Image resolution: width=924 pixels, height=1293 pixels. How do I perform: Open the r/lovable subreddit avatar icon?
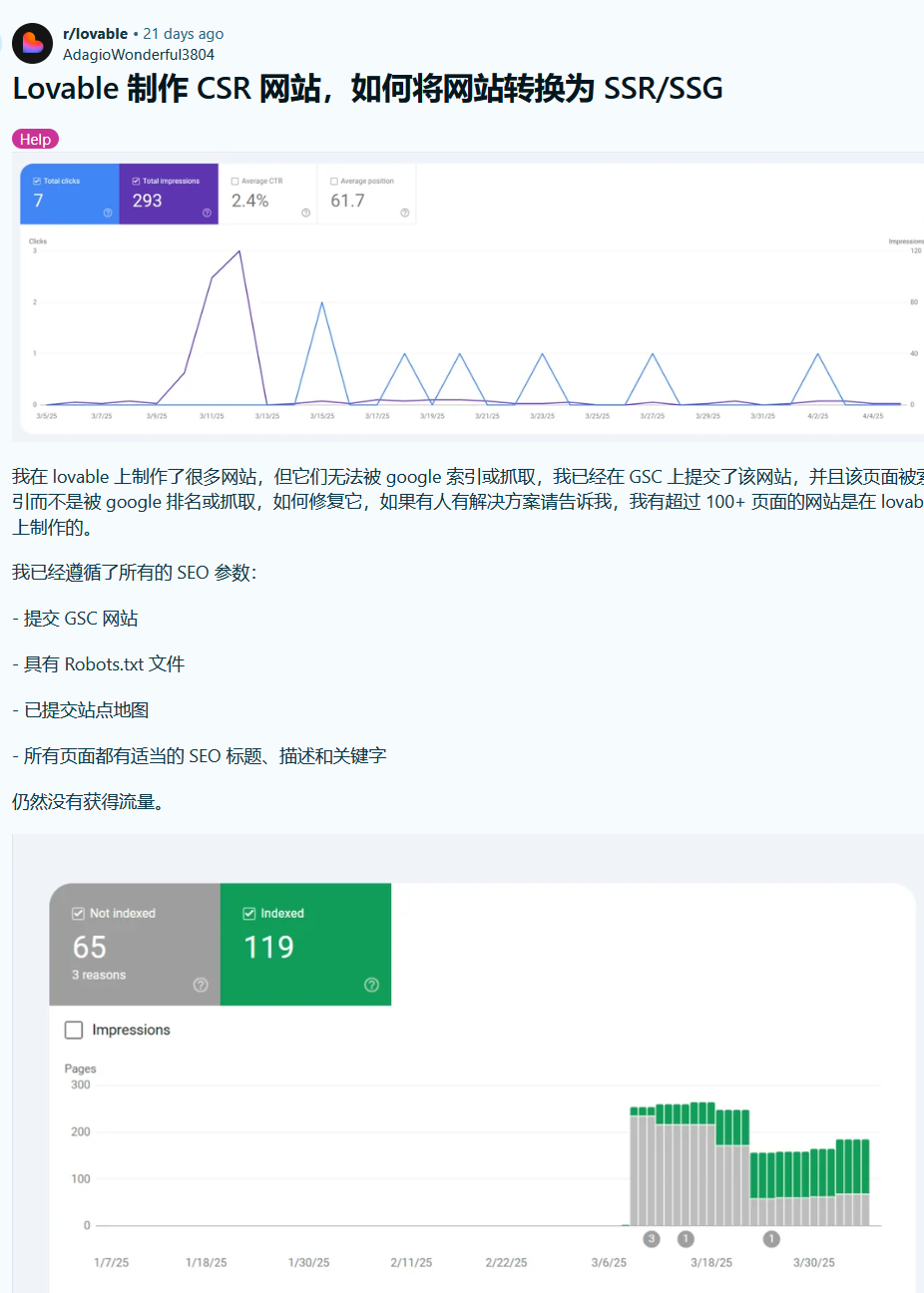tap(32, 44)
